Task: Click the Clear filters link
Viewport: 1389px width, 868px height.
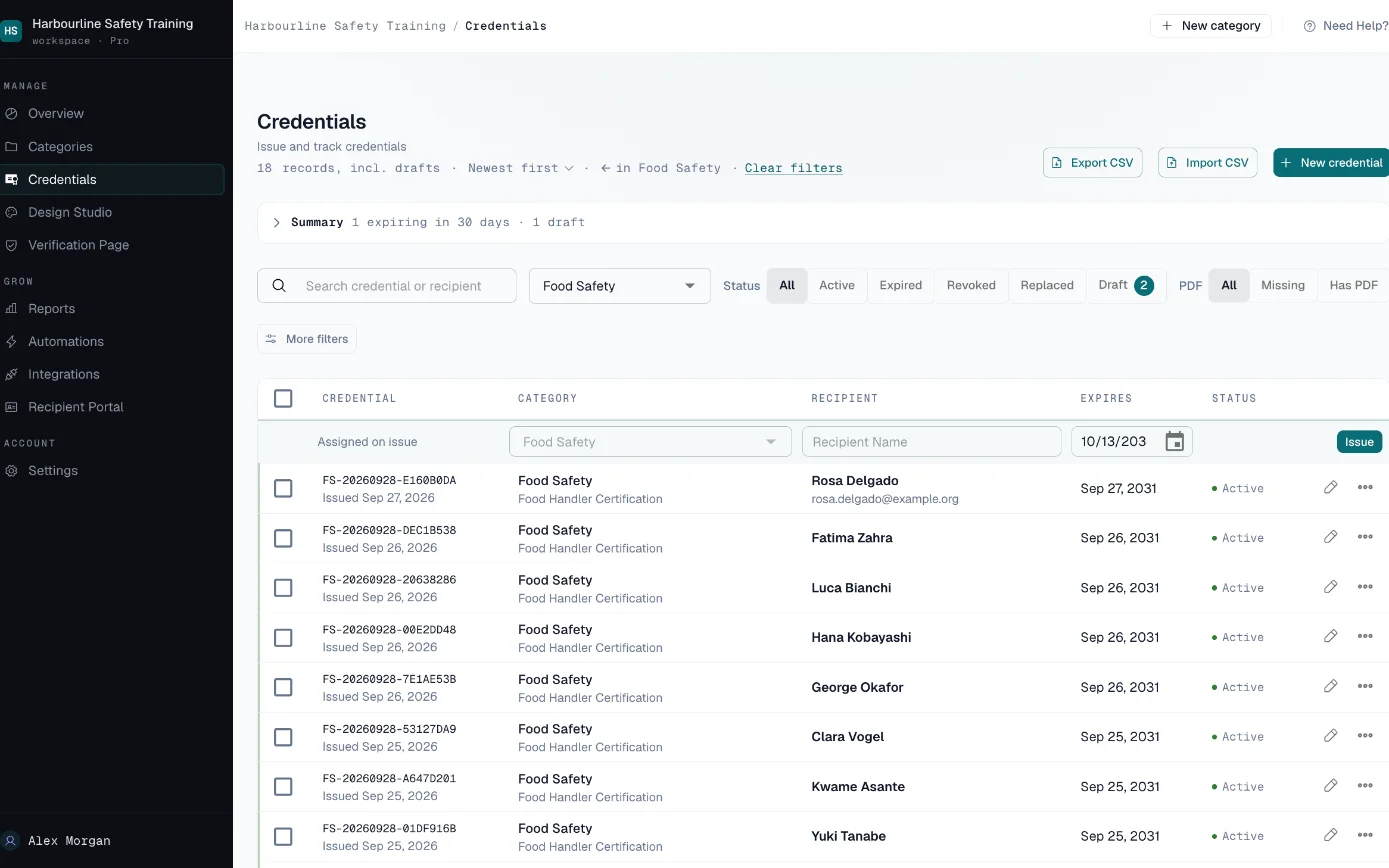Action: 794,168
